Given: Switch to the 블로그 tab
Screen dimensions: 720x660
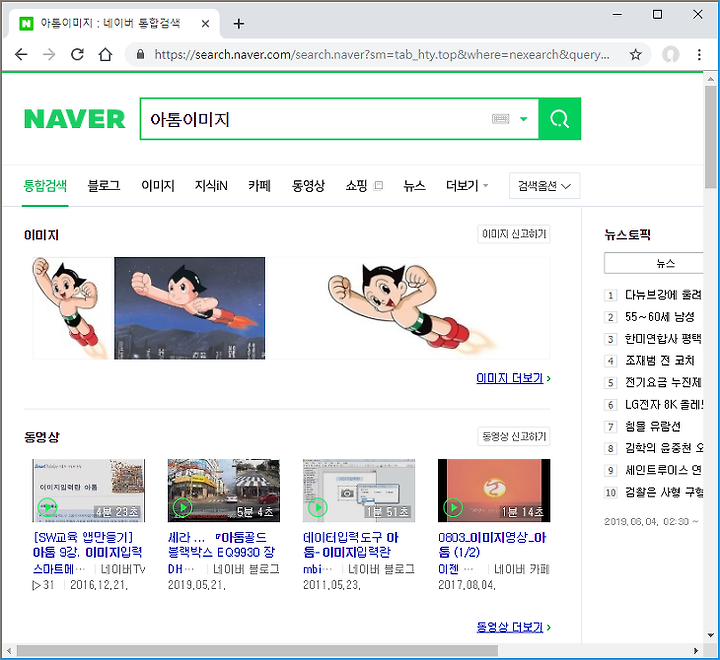Looking at the screenshot, I should [x=104, y=186].
